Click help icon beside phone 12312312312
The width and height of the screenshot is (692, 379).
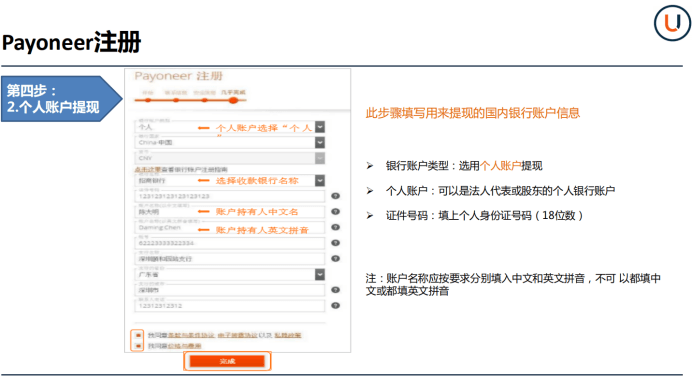[x=335, y=305]
